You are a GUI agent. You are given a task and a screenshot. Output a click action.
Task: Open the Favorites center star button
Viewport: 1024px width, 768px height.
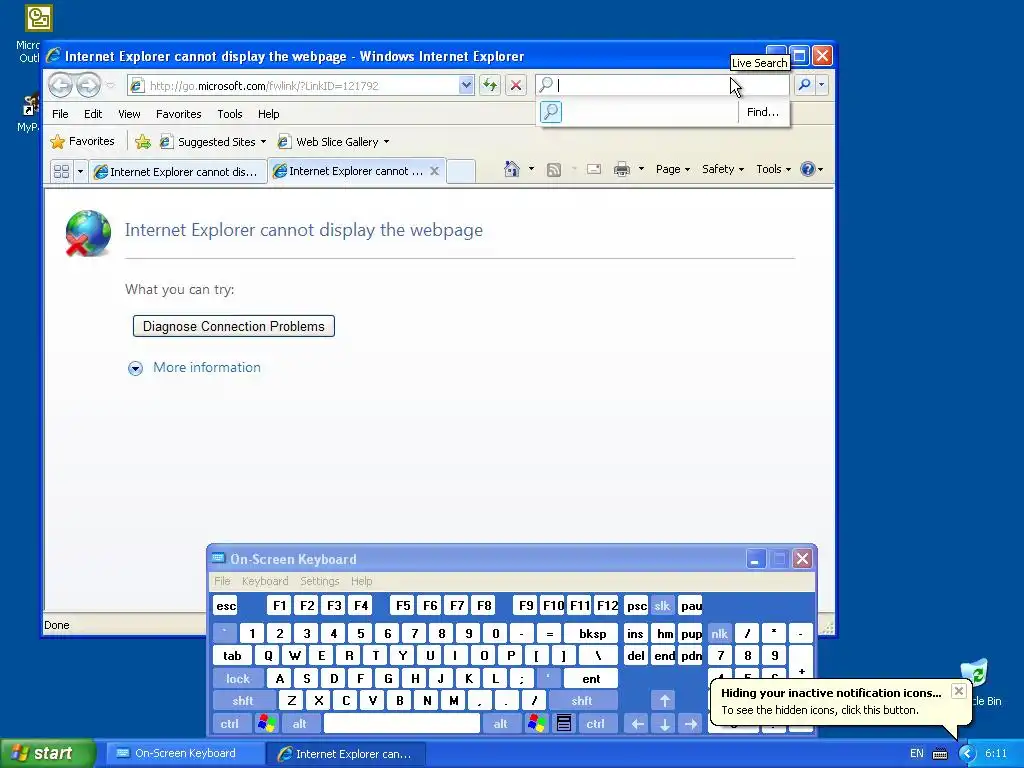pyautogui.click(x=83, y=142)
